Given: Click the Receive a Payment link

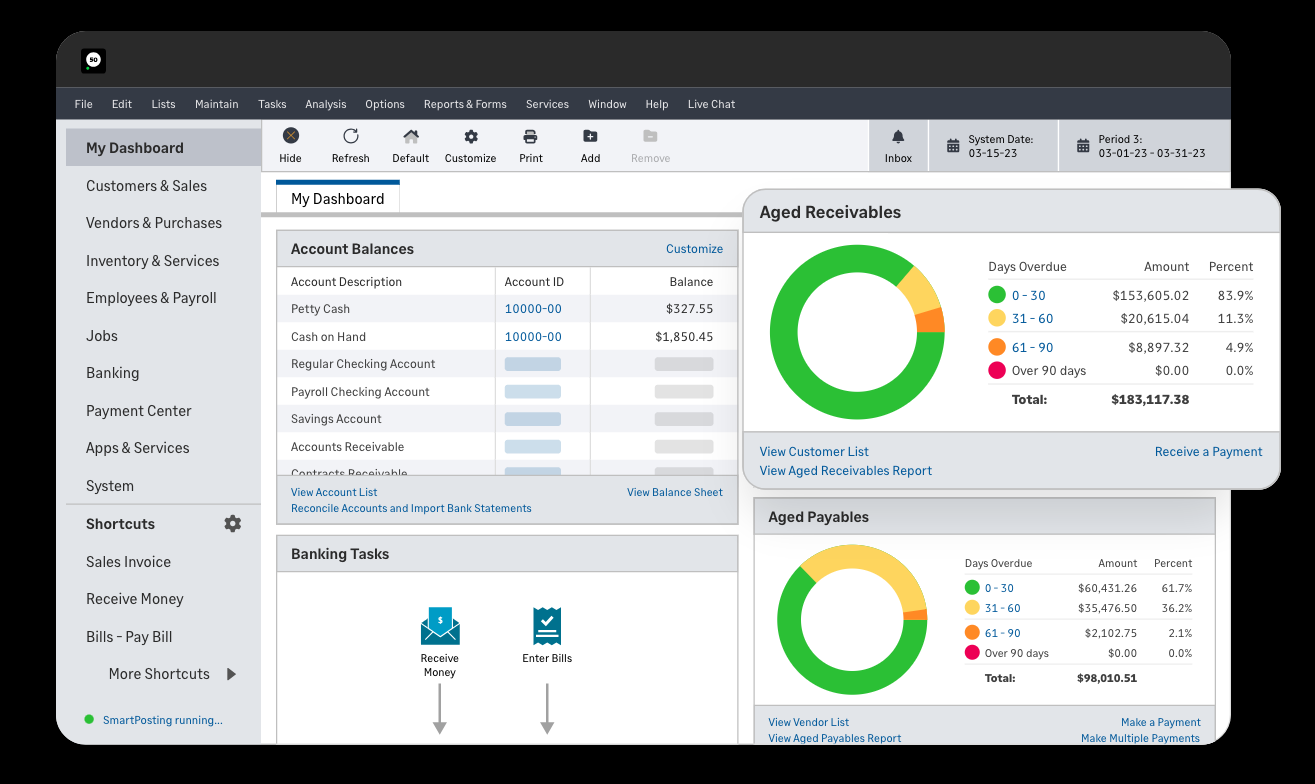Looking at the screenshot, I should [x=1208, y=452].
